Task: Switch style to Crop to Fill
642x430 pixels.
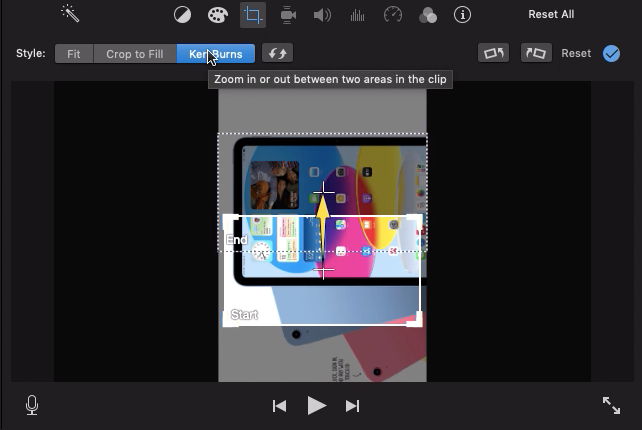Action: pos(134,54)
